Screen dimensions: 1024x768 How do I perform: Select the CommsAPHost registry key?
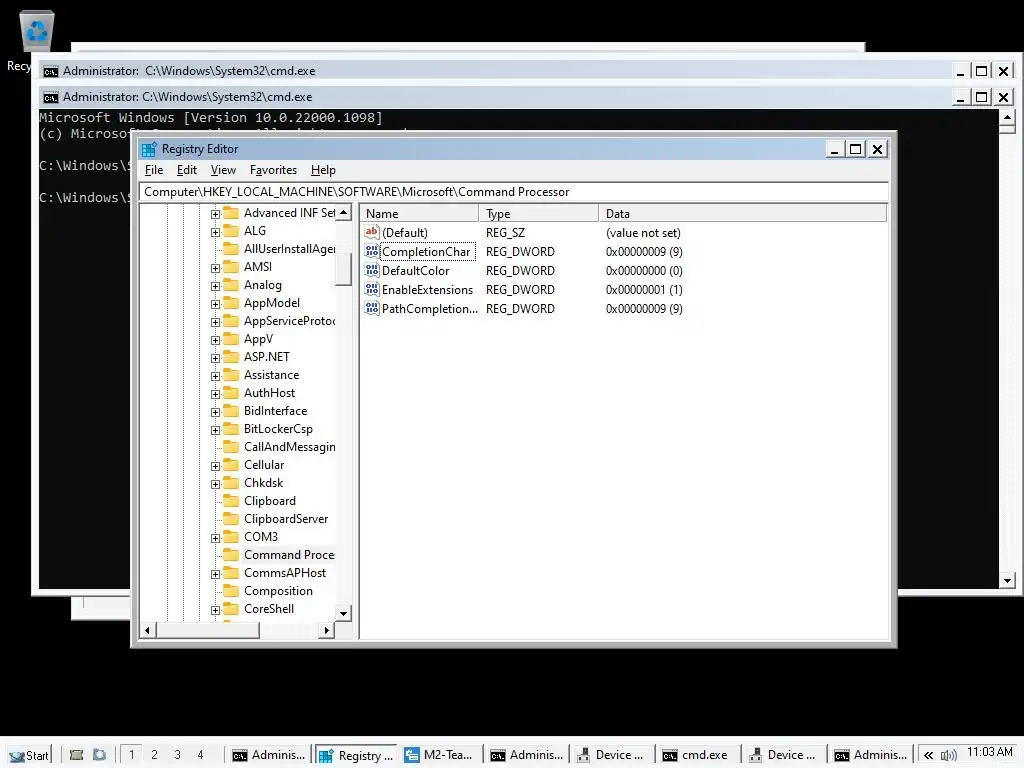click(x=285, y=573)
